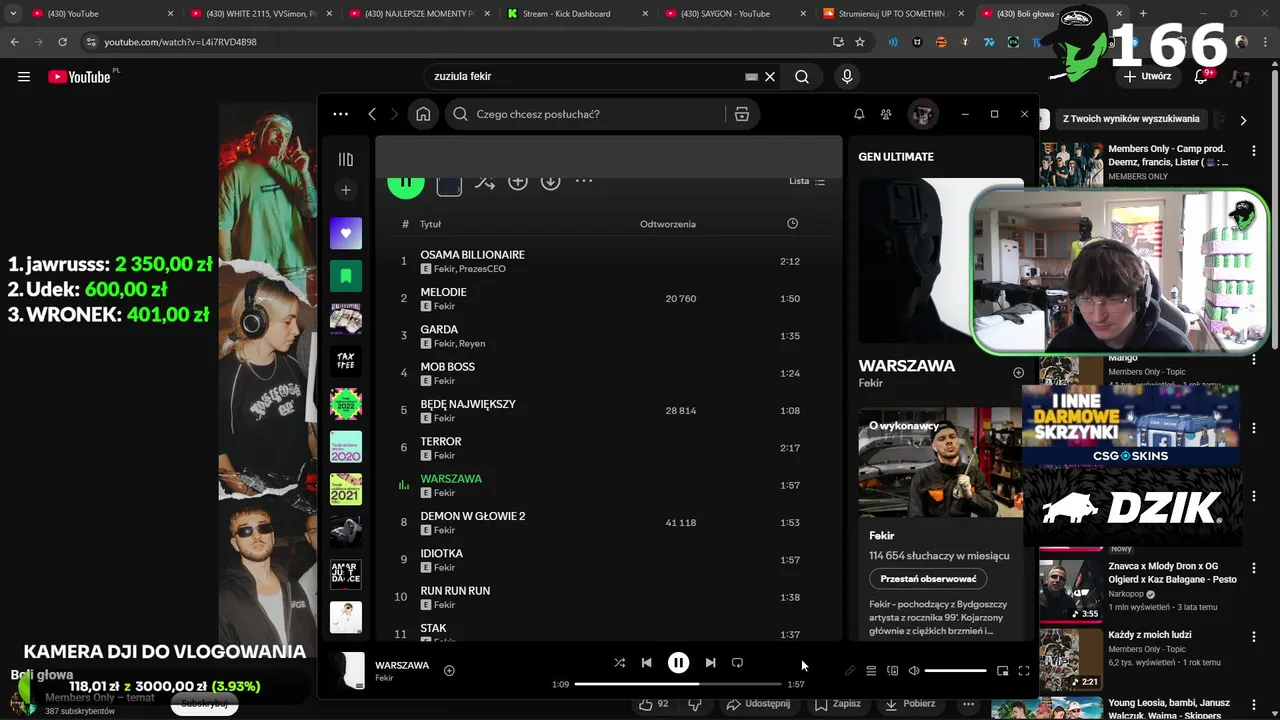1280x720 pixels.
Task: Enter Spotify full screen mode
Action: (x=1024, y=671)
